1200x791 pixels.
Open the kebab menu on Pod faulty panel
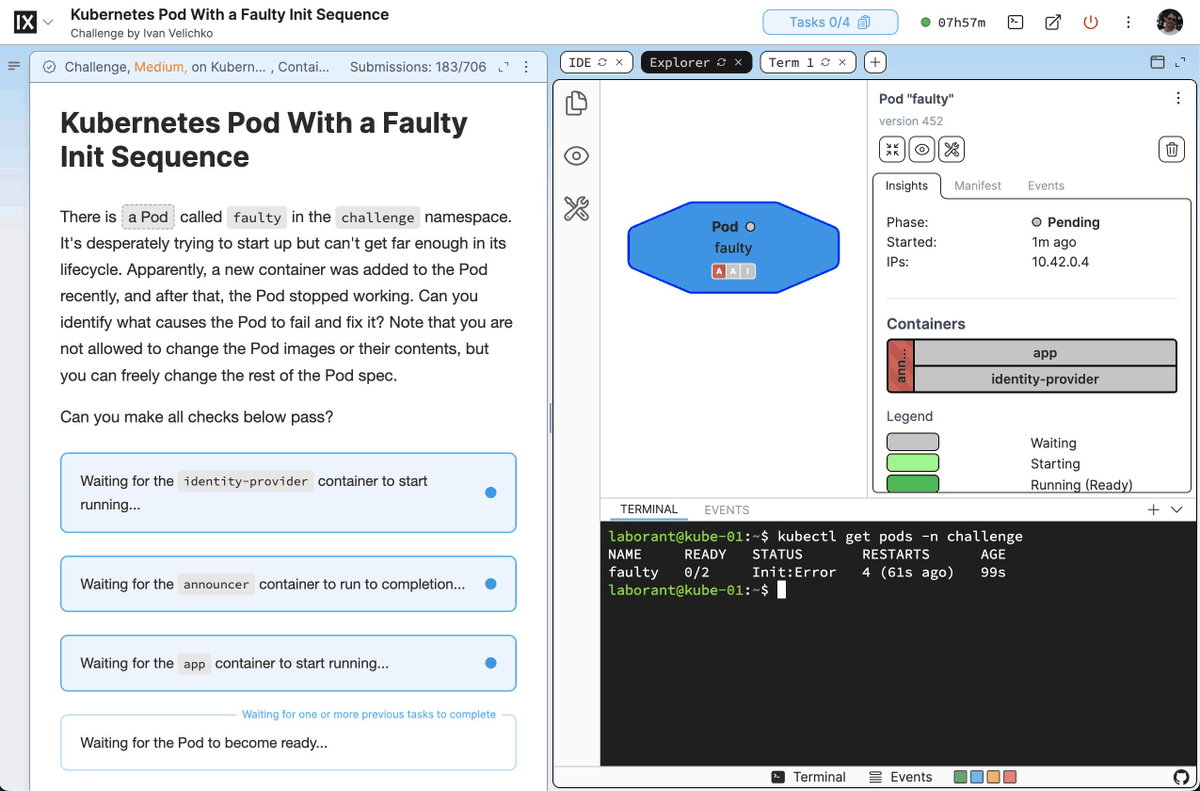click(x=1178, y=98)
